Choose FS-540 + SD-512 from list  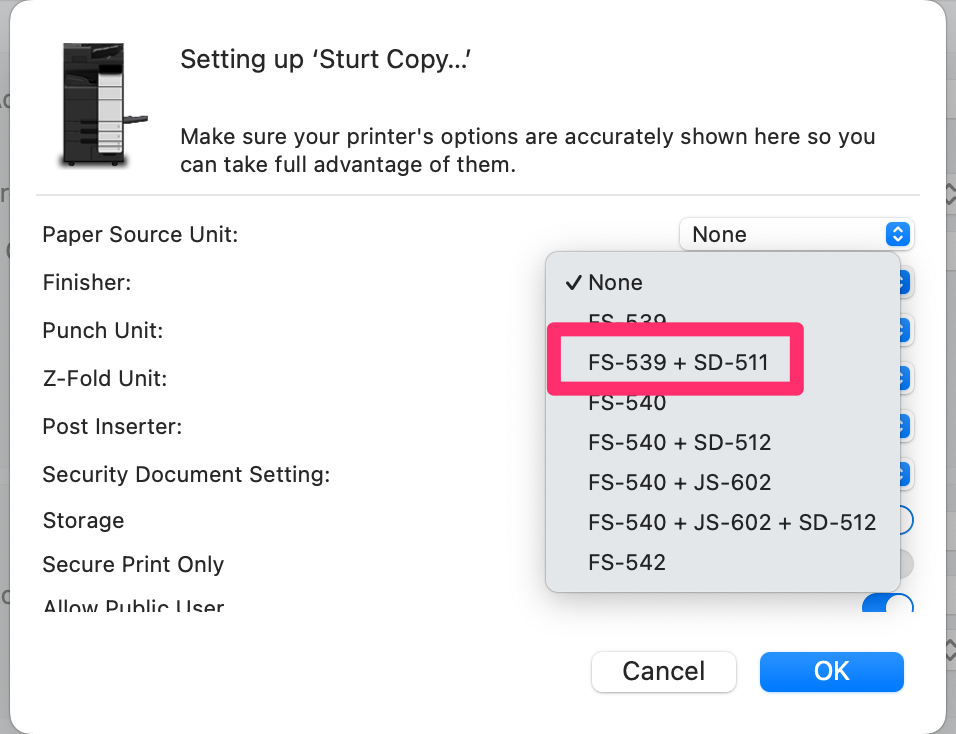(x=680, y=442)
